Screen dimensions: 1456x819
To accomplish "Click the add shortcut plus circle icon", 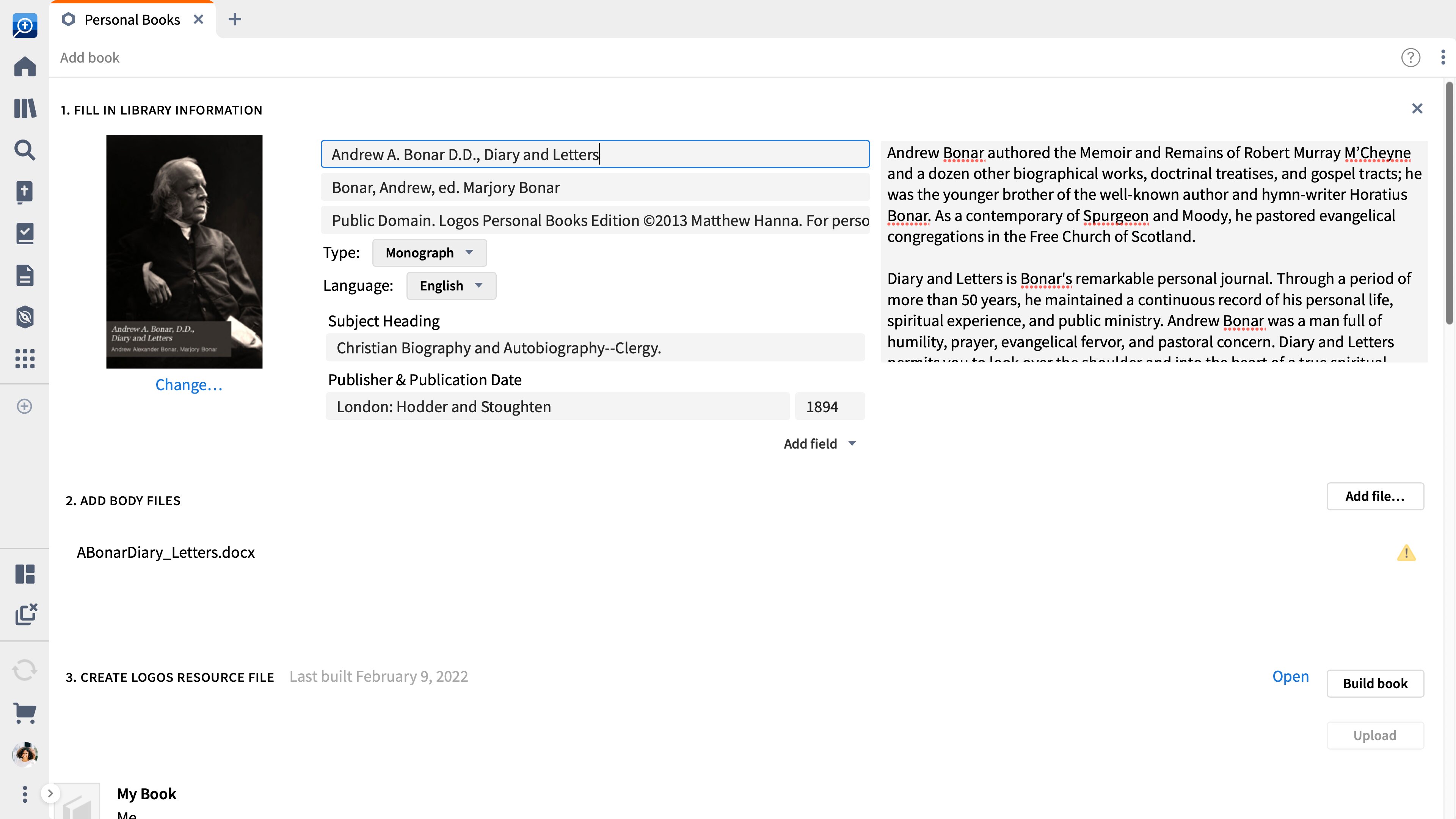I will point(24,406).
